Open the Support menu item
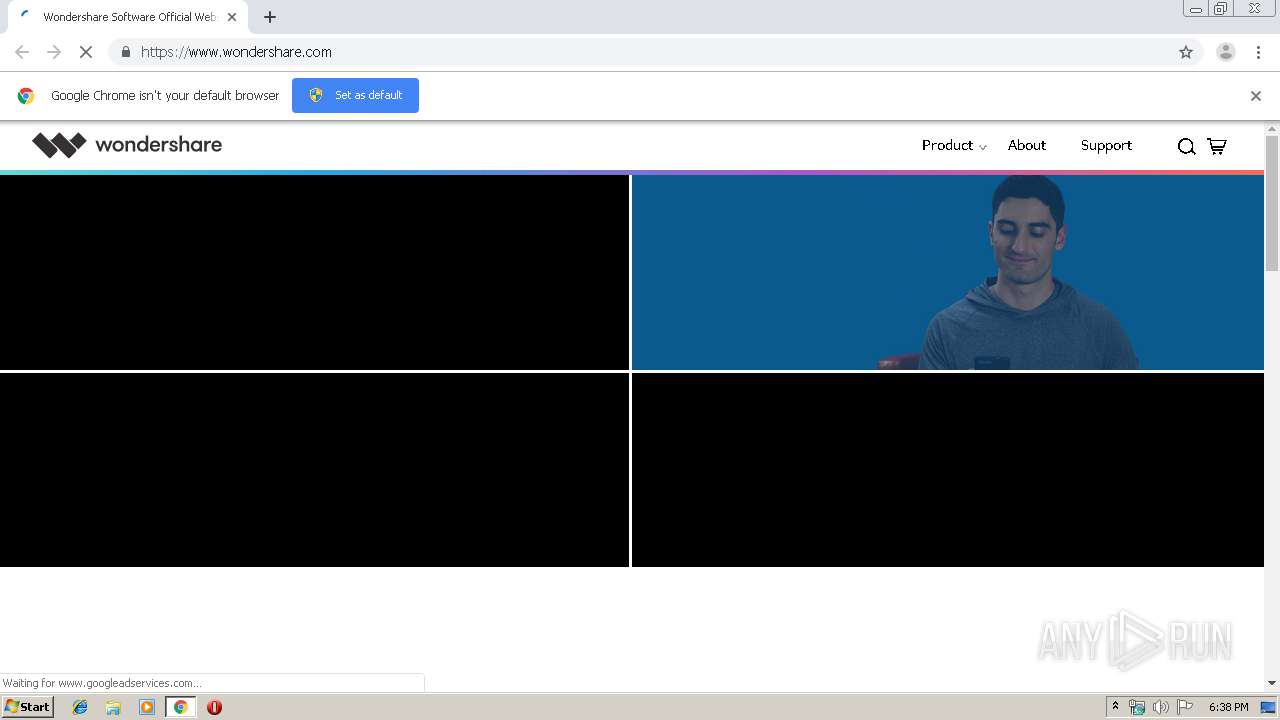The height and width of the screenshot is (720, 1280). 1106,146
